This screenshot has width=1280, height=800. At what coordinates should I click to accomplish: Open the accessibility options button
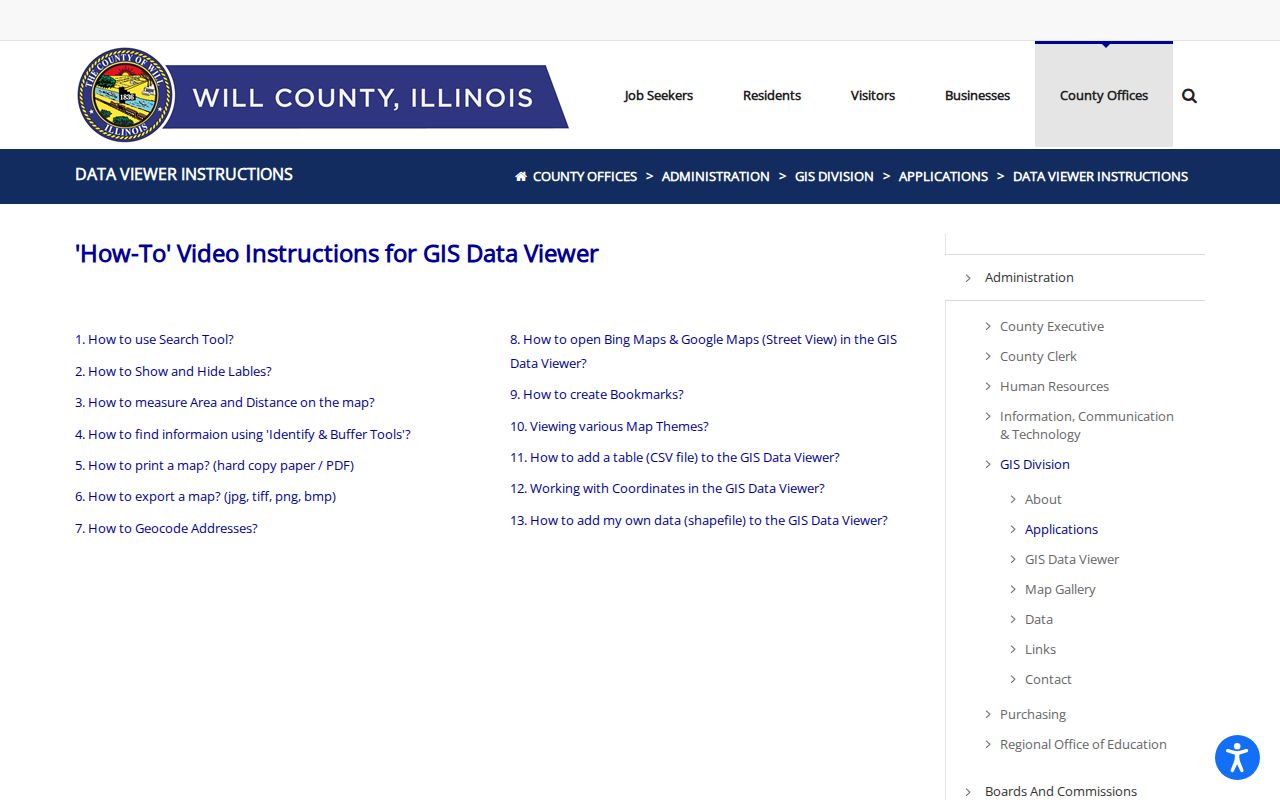pyautogui.click(x=1237, y=757)
